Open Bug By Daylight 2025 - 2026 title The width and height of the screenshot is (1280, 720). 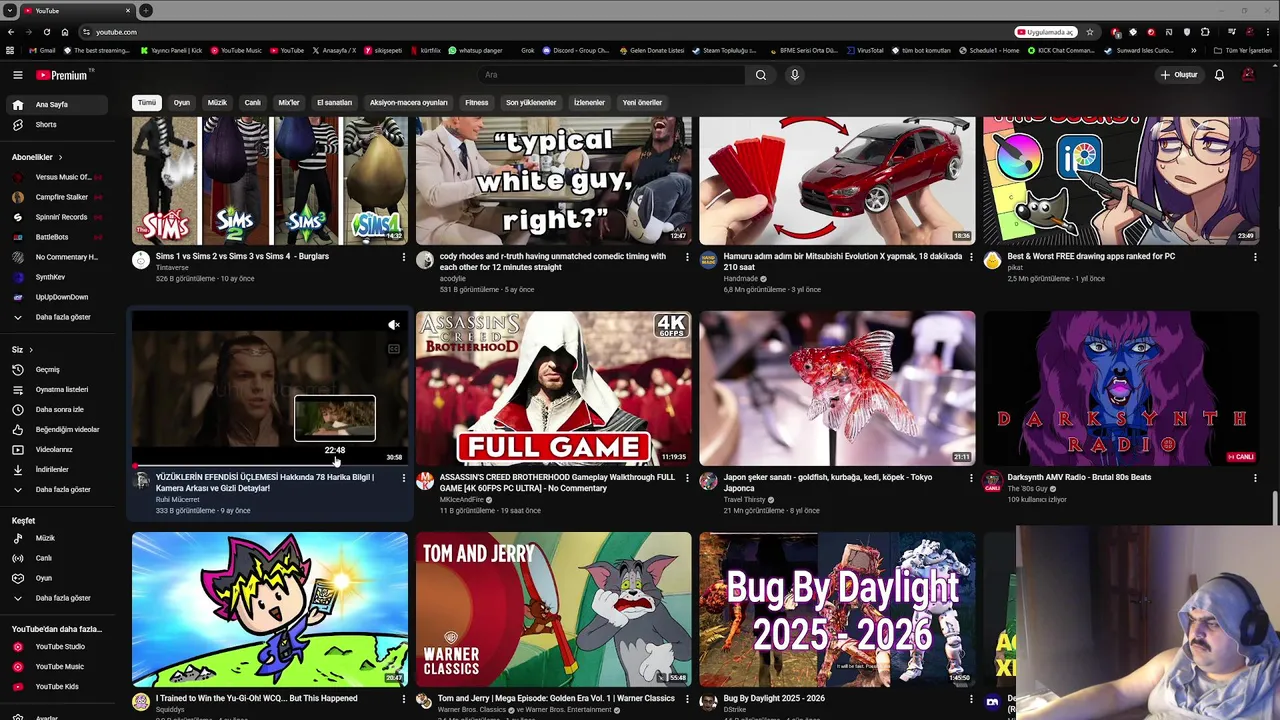(774, 698)
